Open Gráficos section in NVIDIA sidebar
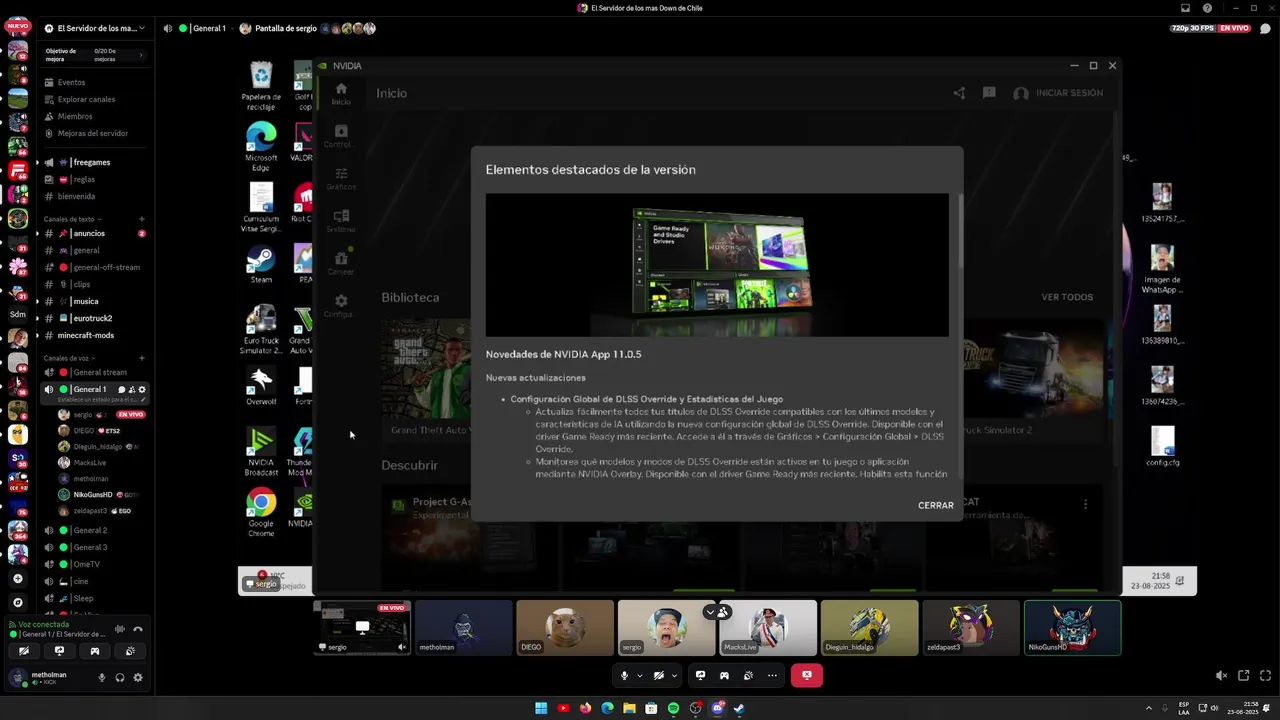This screenshot has width=1280, height=720. tap(341, 179)
